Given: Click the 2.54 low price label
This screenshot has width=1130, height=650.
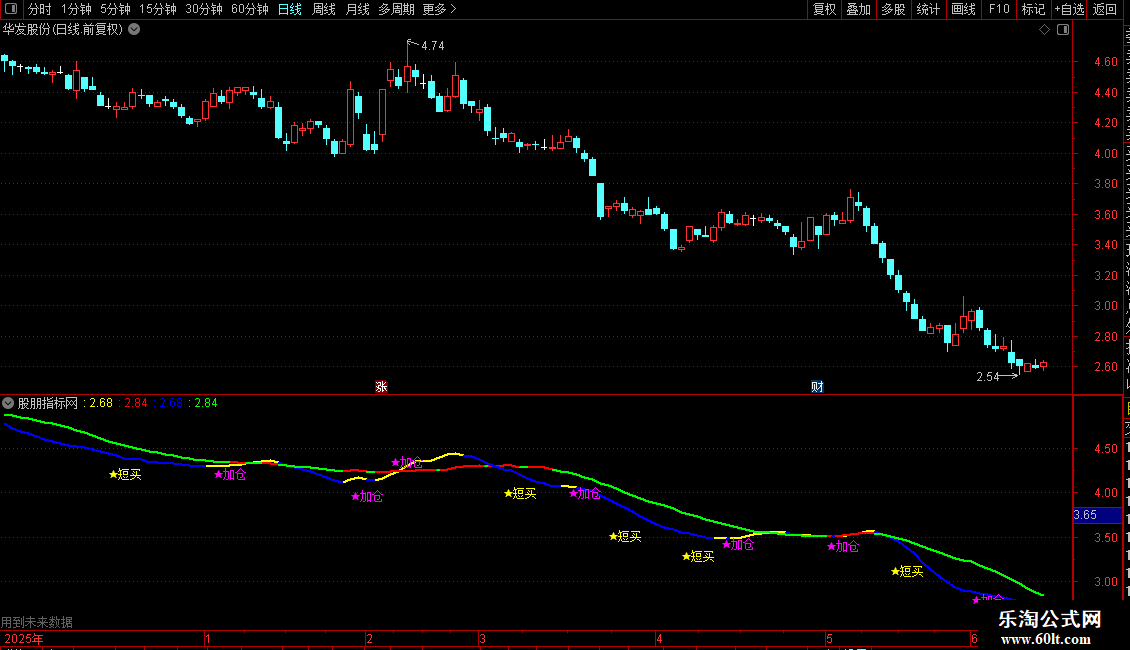Looking at the screenshot, I should [987, 377].
